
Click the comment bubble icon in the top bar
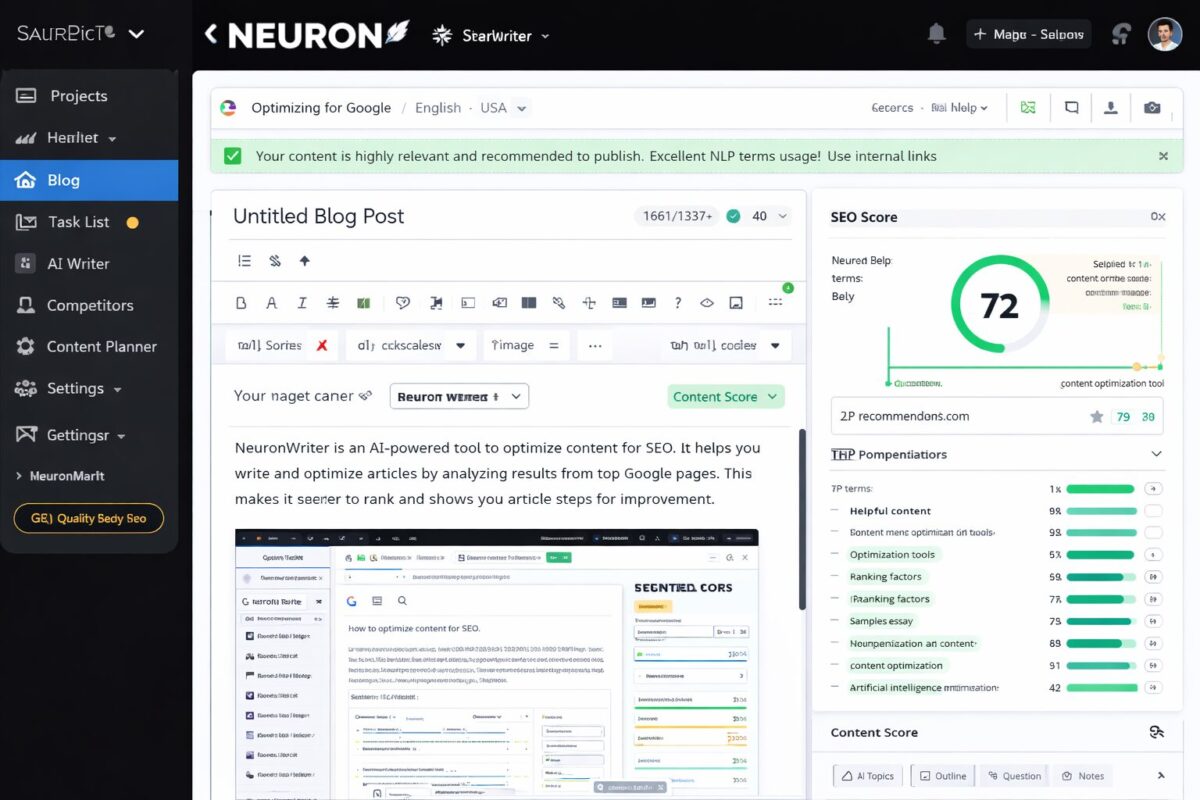point(1071,107)
